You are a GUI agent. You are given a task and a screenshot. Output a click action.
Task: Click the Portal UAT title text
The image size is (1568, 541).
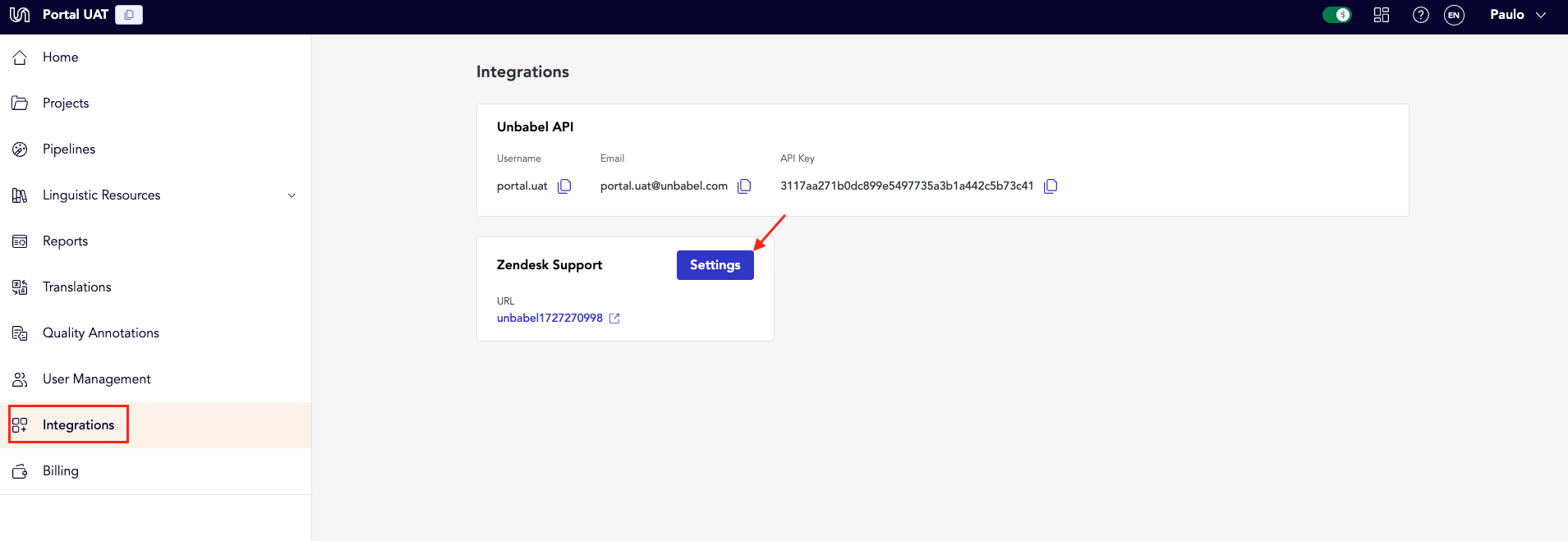pos(76,15)
